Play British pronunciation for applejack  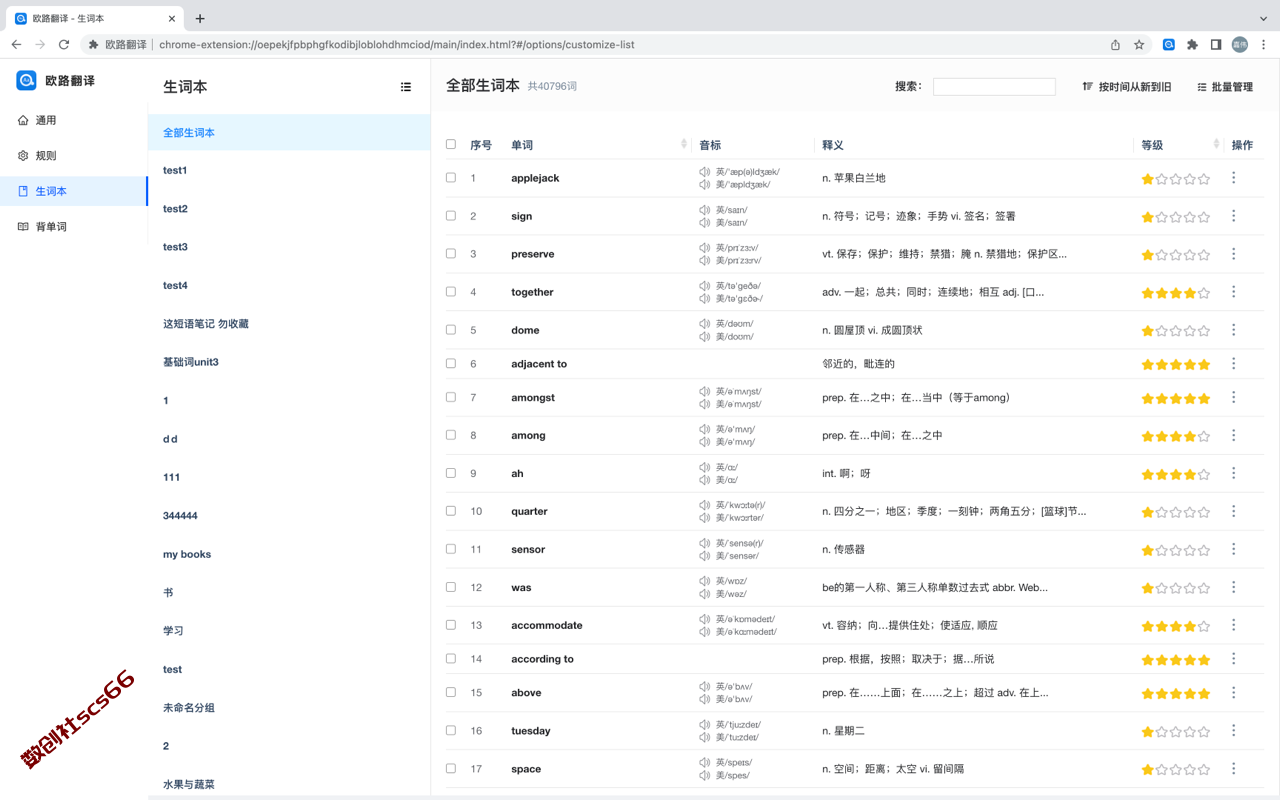click(705, 172)
